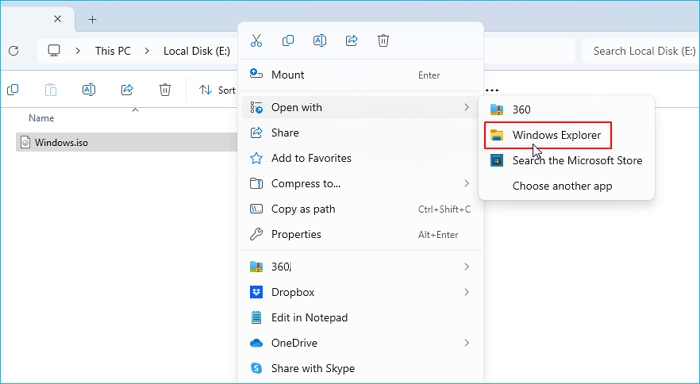Click the chevron arrow beside Open with
700x384 pixels.
click(x=467, y=107)
